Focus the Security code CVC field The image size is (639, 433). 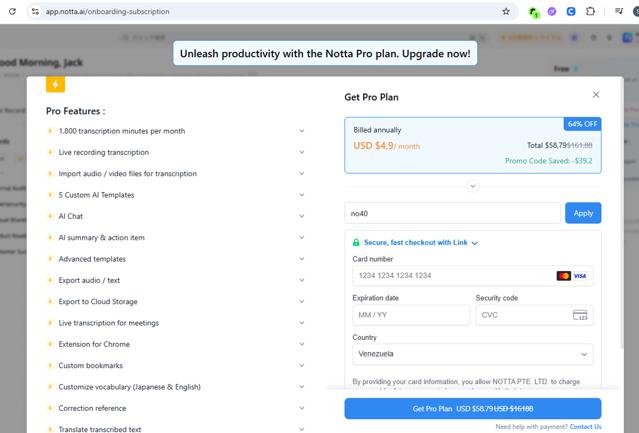(534, 315)
